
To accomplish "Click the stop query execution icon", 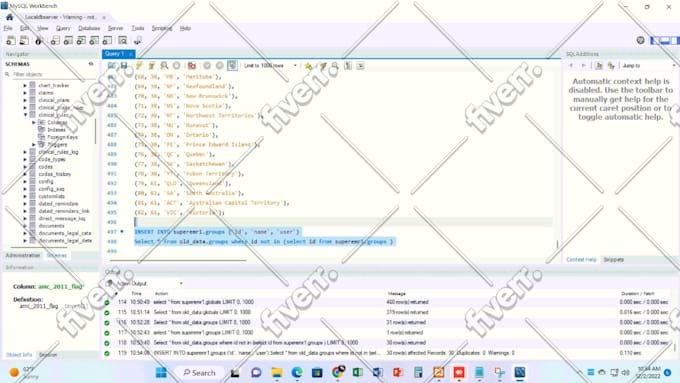I will (177, 65).
